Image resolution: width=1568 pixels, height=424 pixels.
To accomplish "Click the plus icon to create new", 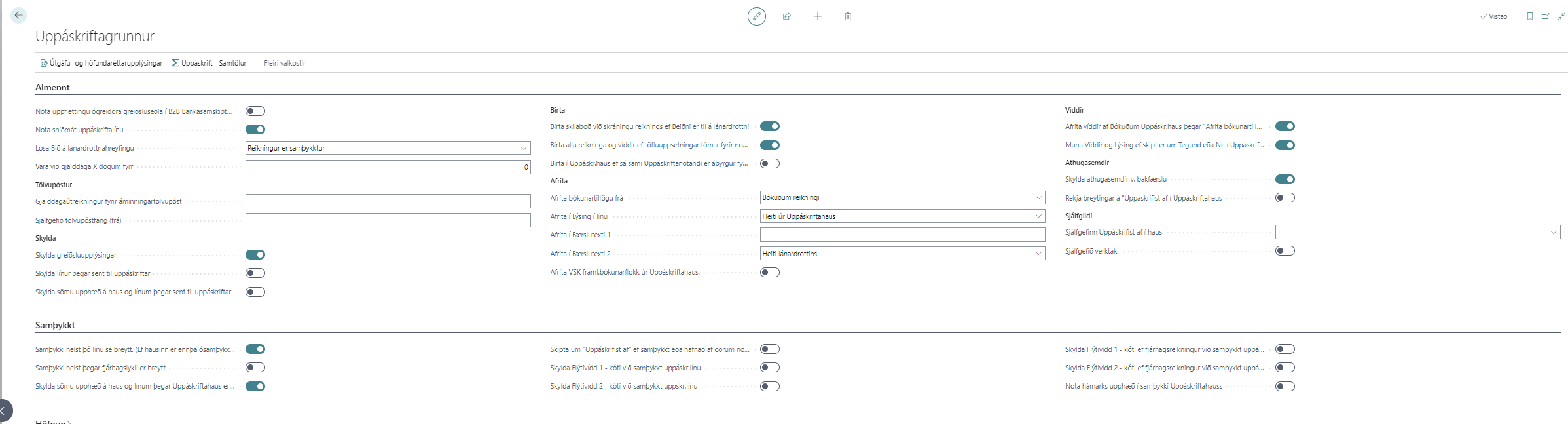I will click(817, 16).
